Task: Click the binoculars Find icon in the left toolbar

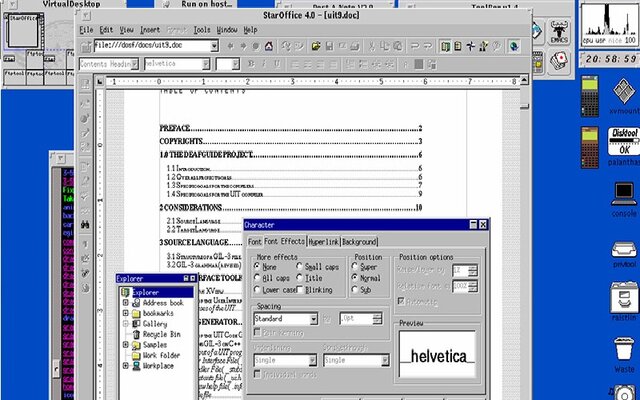Action: pyautogui.click(x=85, y=224)
